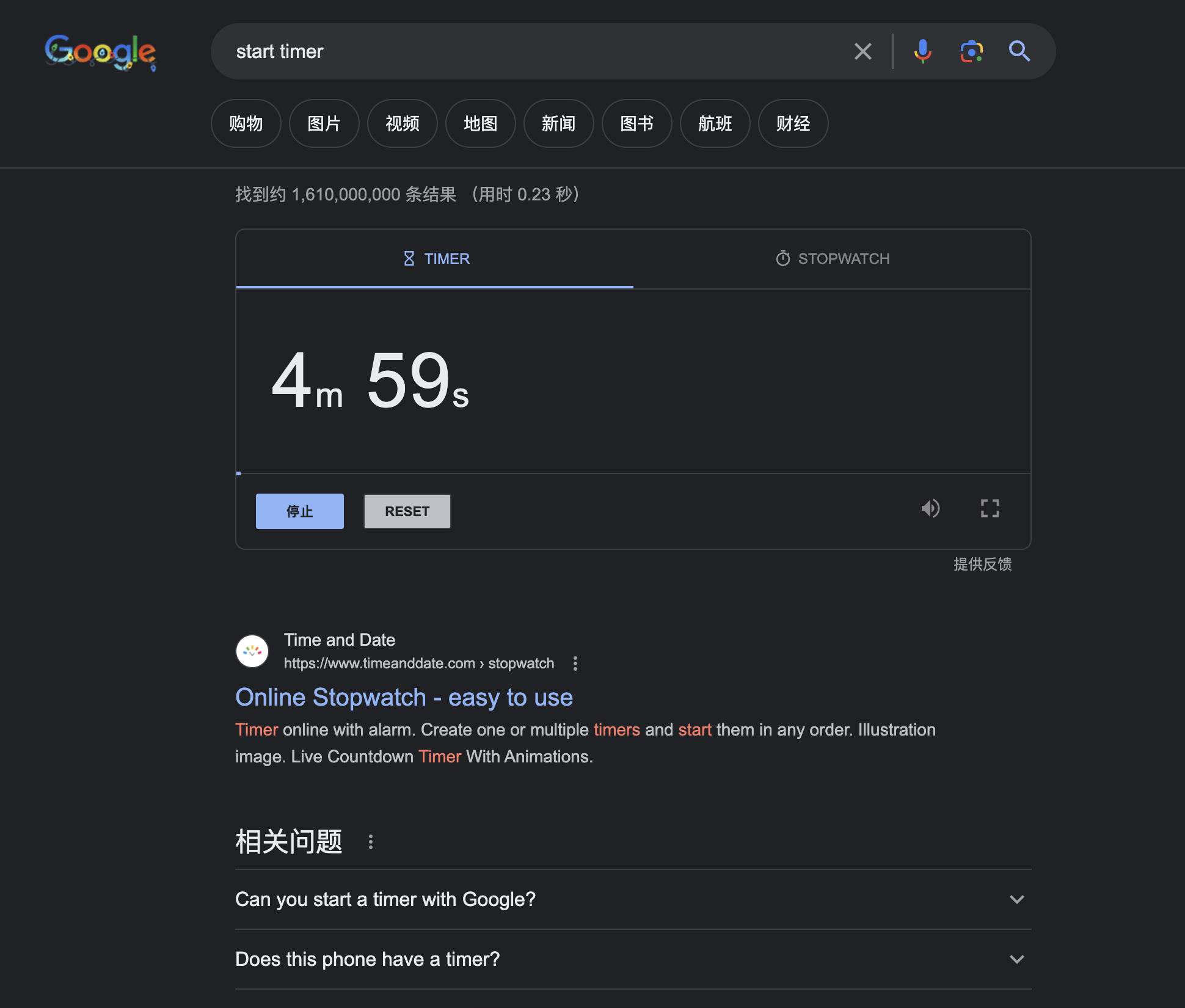Click the Time and Date site favicon
The image size is (1185, 1008).
[x=252, y=651]
